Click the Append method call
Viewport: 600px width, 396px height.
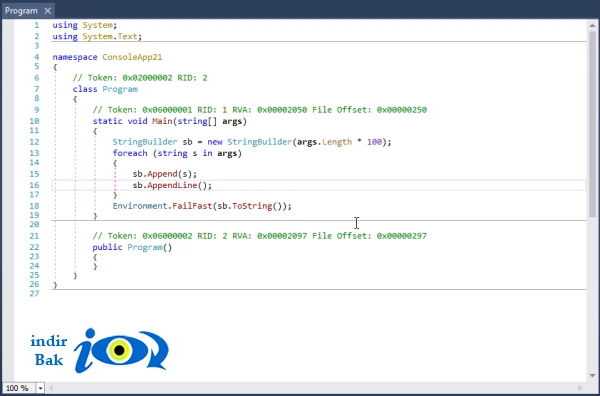pyautogui.click(x=162, y=174)
